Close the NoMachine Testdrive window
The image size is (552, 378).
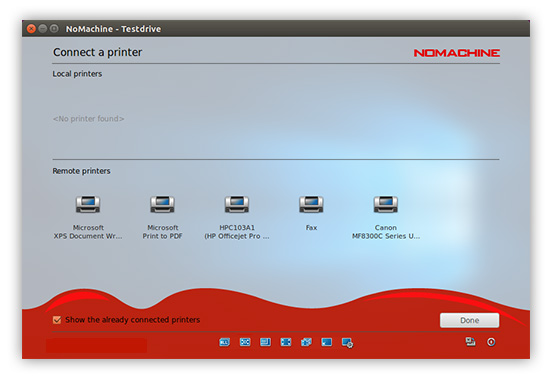[31, 29]
